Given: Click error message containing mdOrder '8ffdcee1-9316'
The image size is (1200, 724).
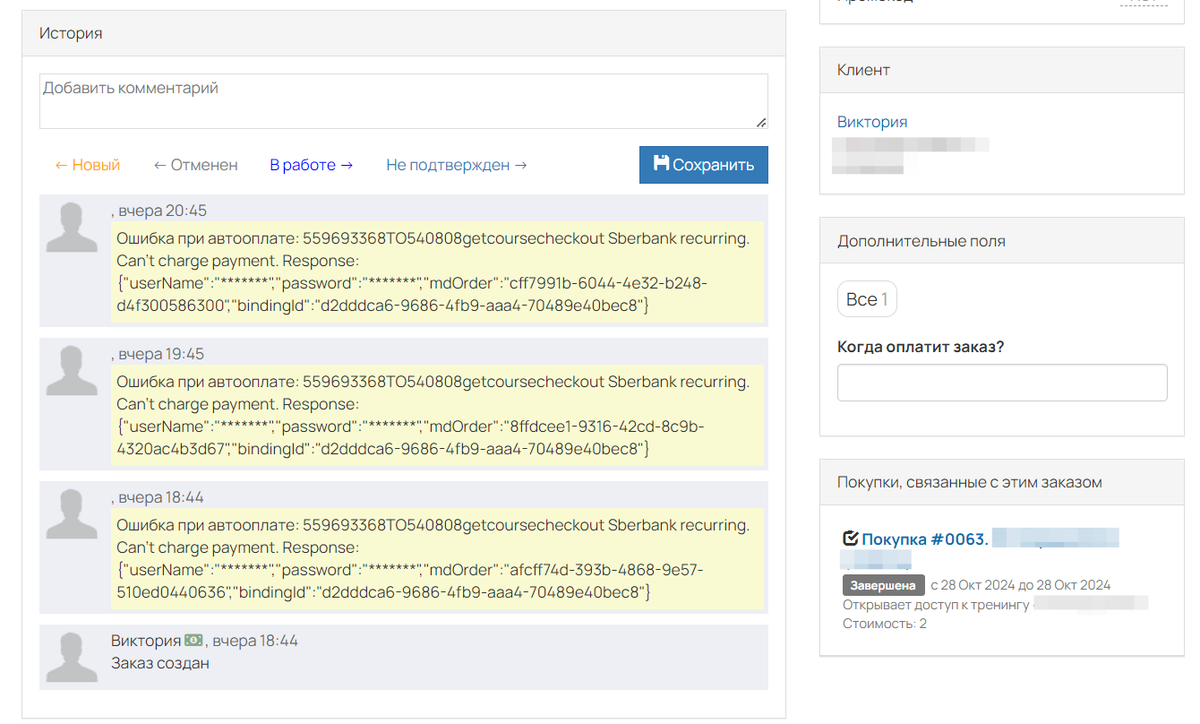Looking at the screenshot, I should point(438,415).
